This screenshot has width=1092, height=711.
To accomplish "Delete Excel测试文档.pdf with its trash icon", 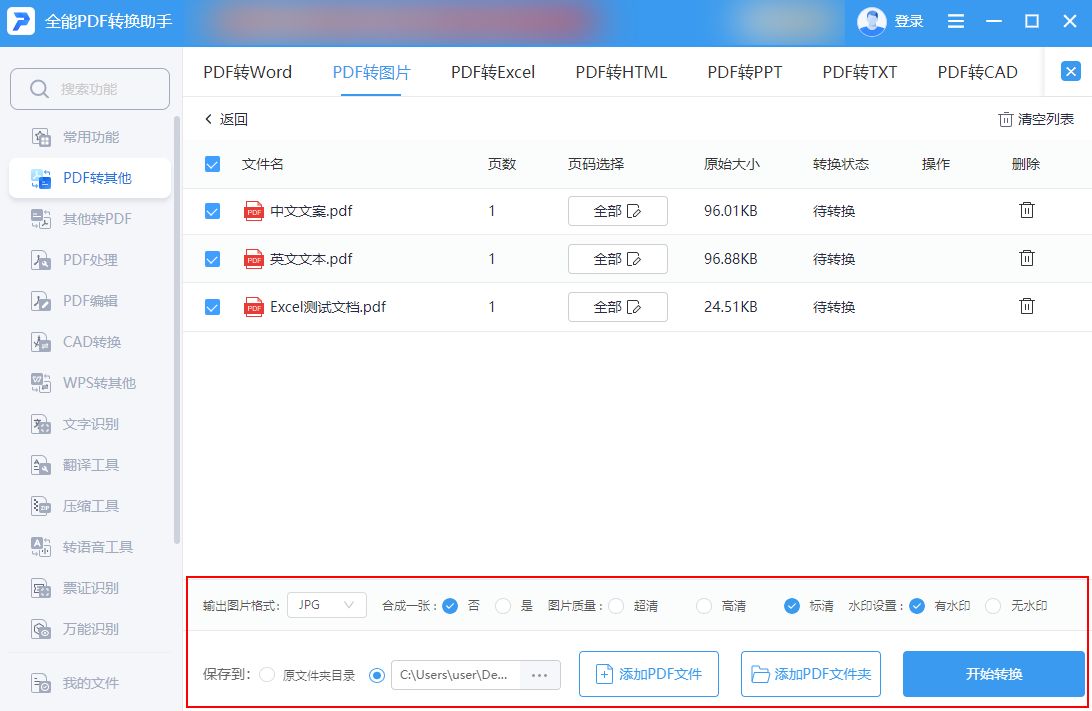I will (x=1027, y=306).
